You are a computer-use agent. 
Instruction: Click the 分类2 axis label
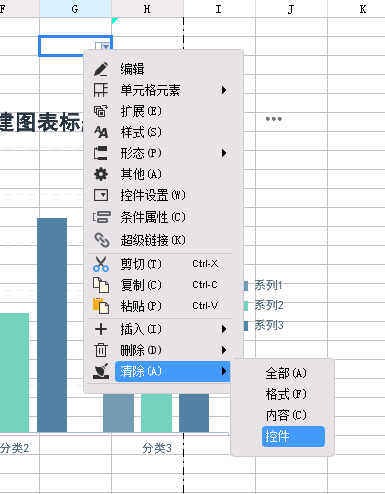15,448
